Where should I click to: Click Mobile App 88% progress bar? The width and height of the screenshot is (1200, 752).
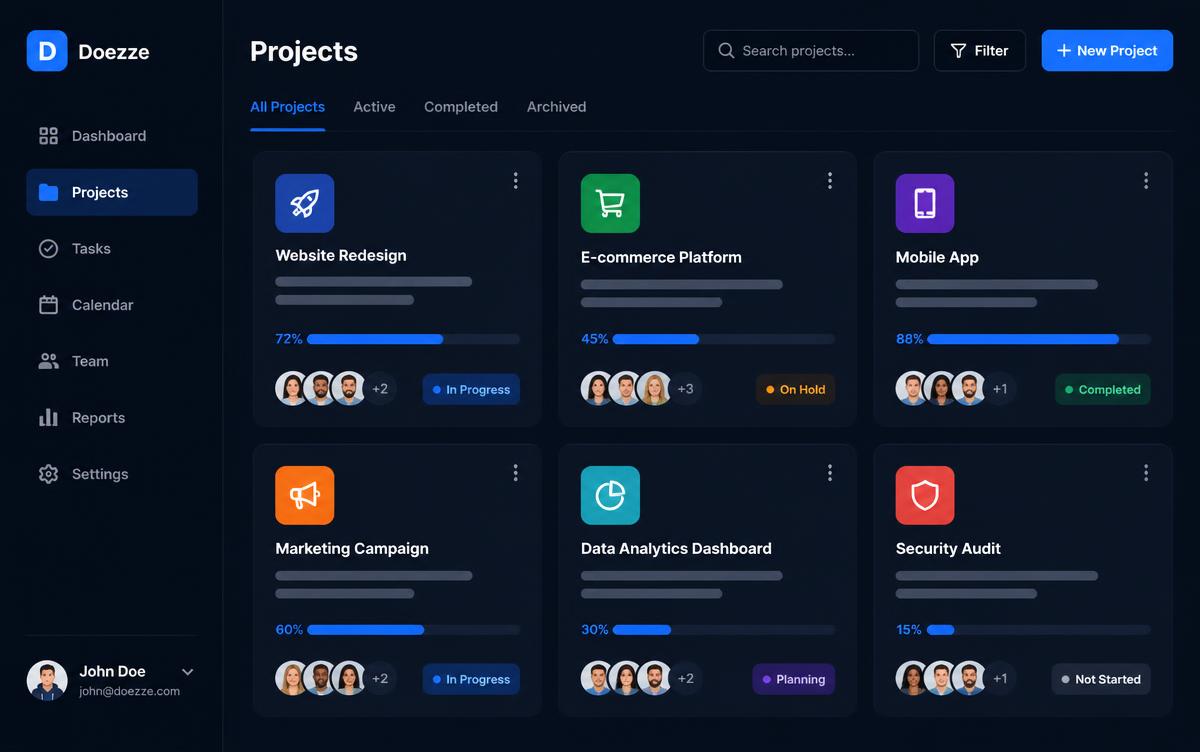(1039, 339)
